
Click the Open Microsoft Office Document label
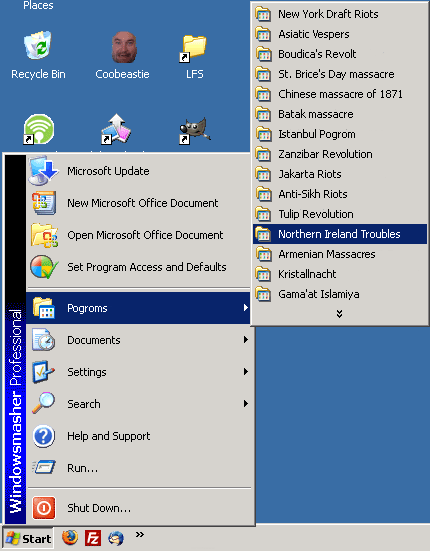pyautogui.click(x=145, y=235)
